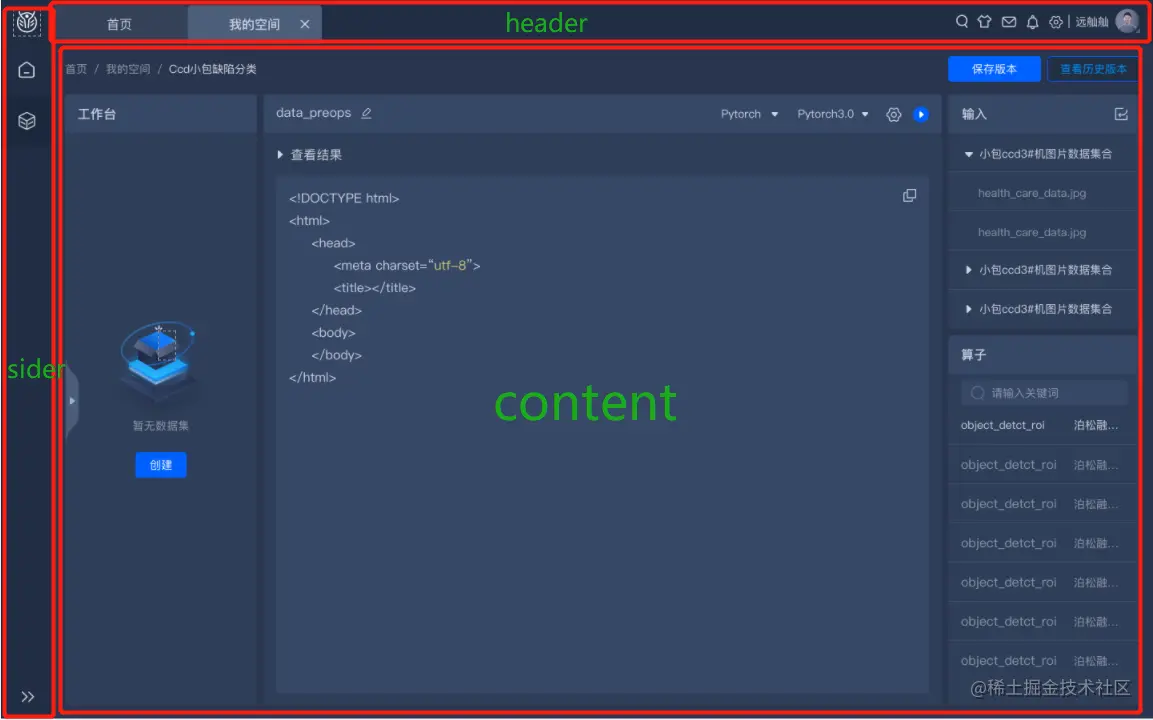Run the code with the play button

click(x=921, y=115)
